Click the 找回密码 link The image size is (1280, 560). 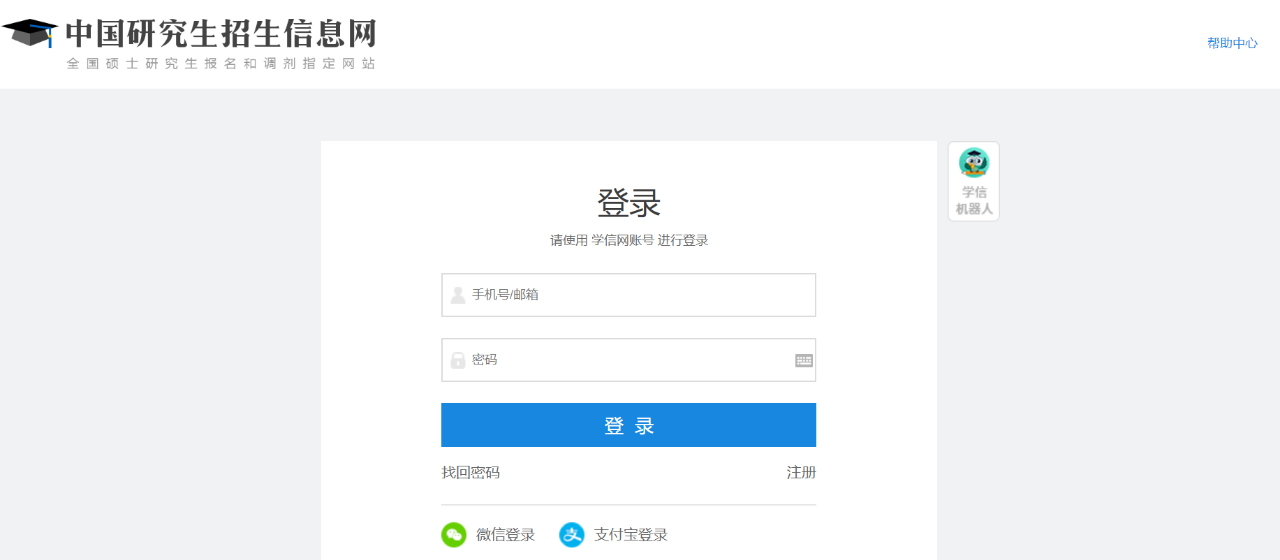click(471, 472)
